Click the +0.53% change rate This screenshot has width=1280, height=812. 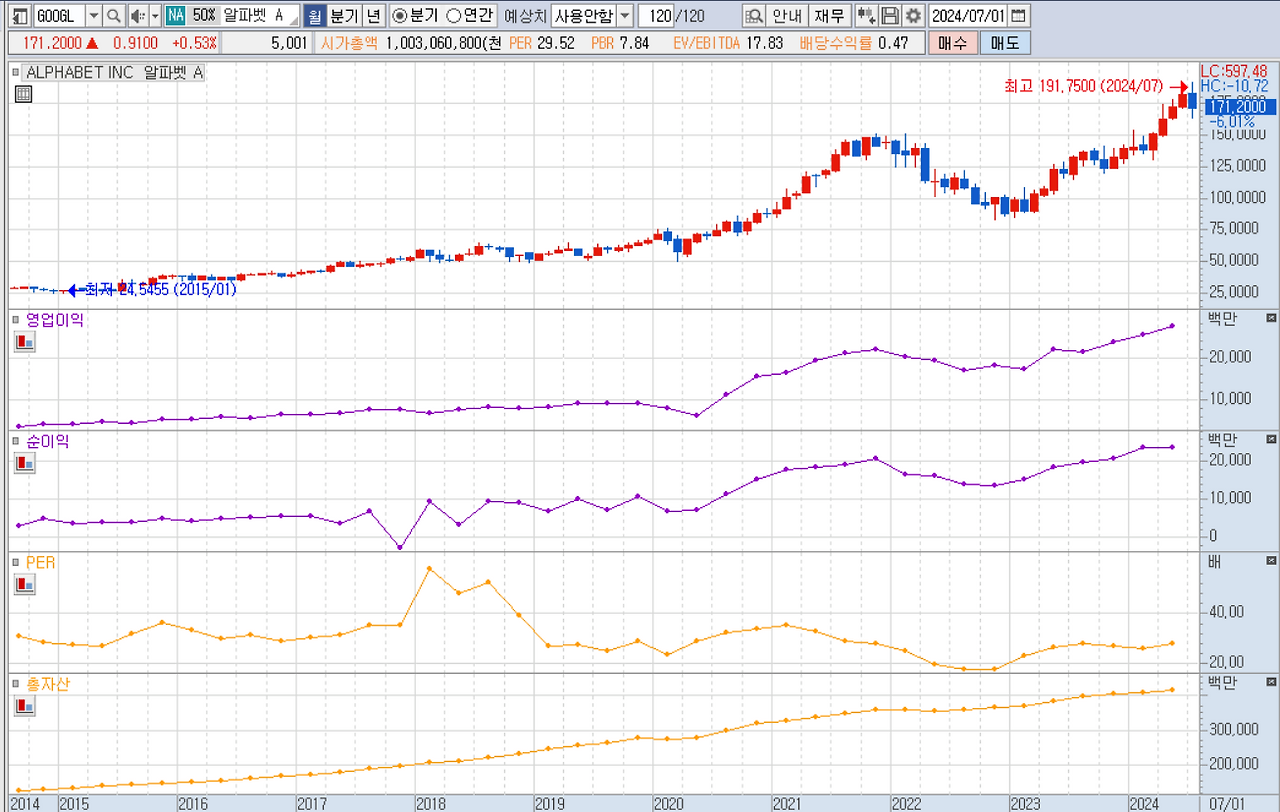click(194, 43)
